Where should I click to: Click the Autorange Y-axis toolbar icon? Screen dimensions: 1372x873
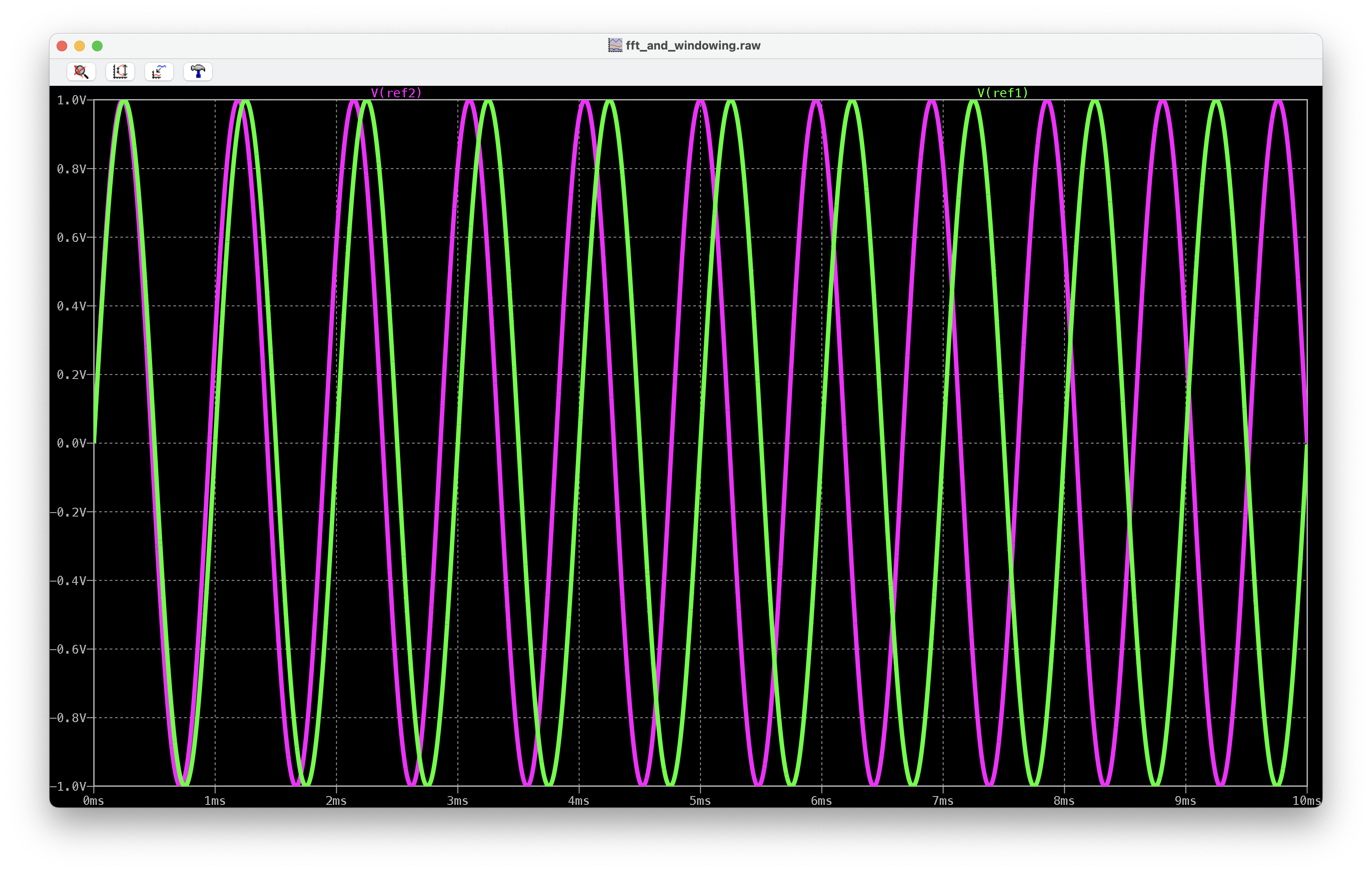click(x=120, y=71)
